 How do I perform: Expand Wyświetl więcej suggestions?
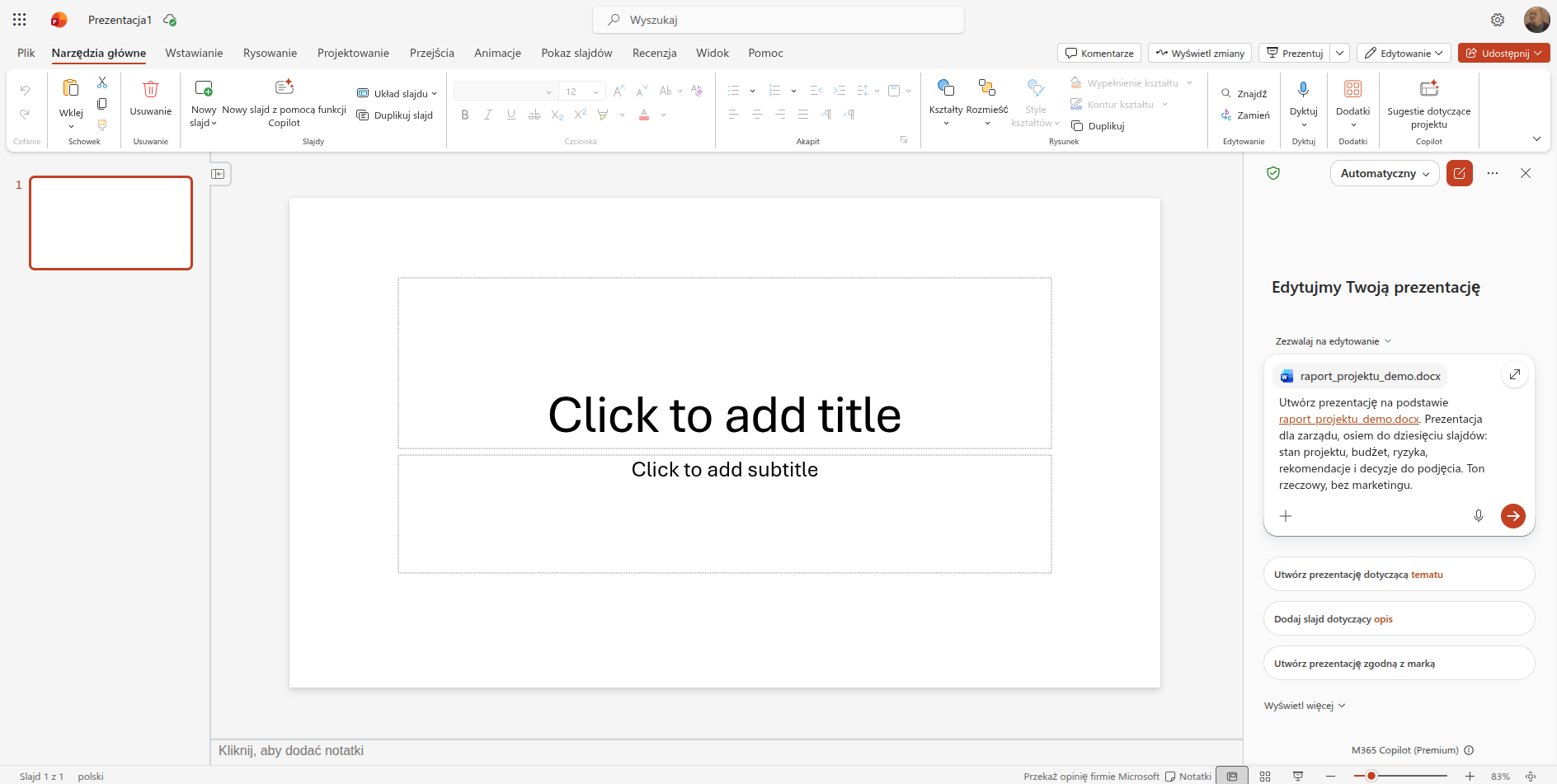[1305, 706]
